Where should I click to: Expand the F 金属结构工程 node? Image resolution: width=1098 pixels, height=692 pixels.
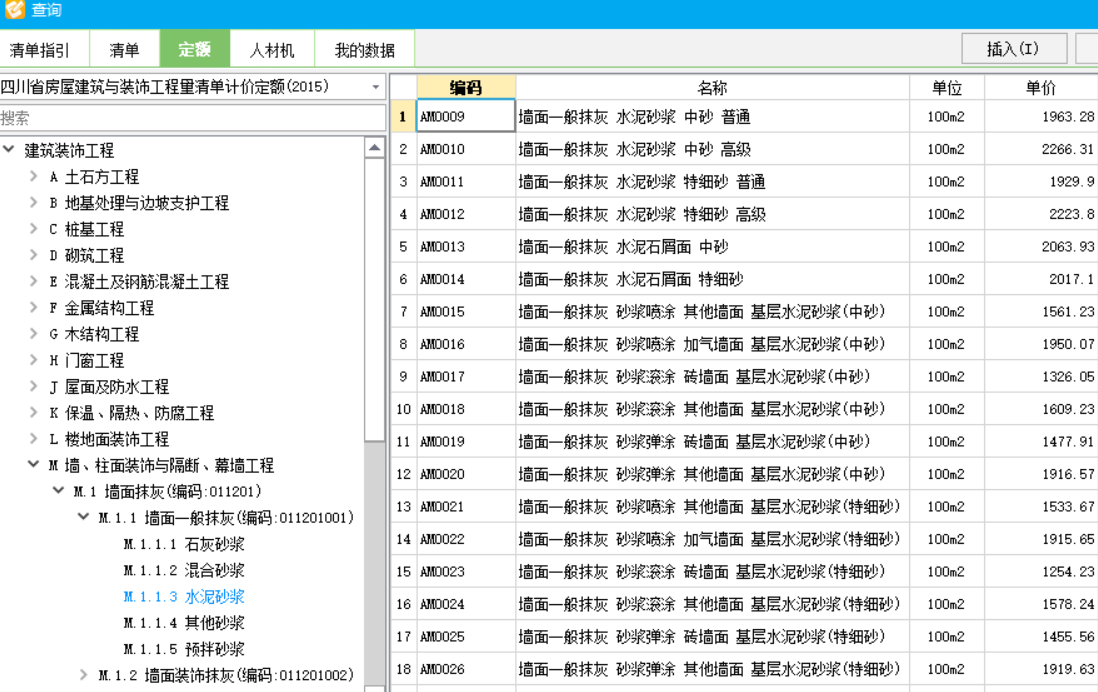(33, 307)
